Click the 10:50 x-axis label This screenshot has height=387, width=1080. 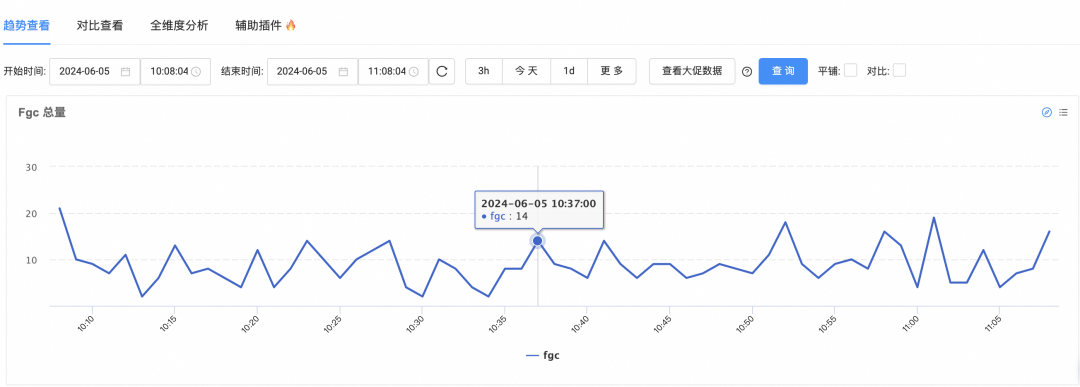(746, 324)
